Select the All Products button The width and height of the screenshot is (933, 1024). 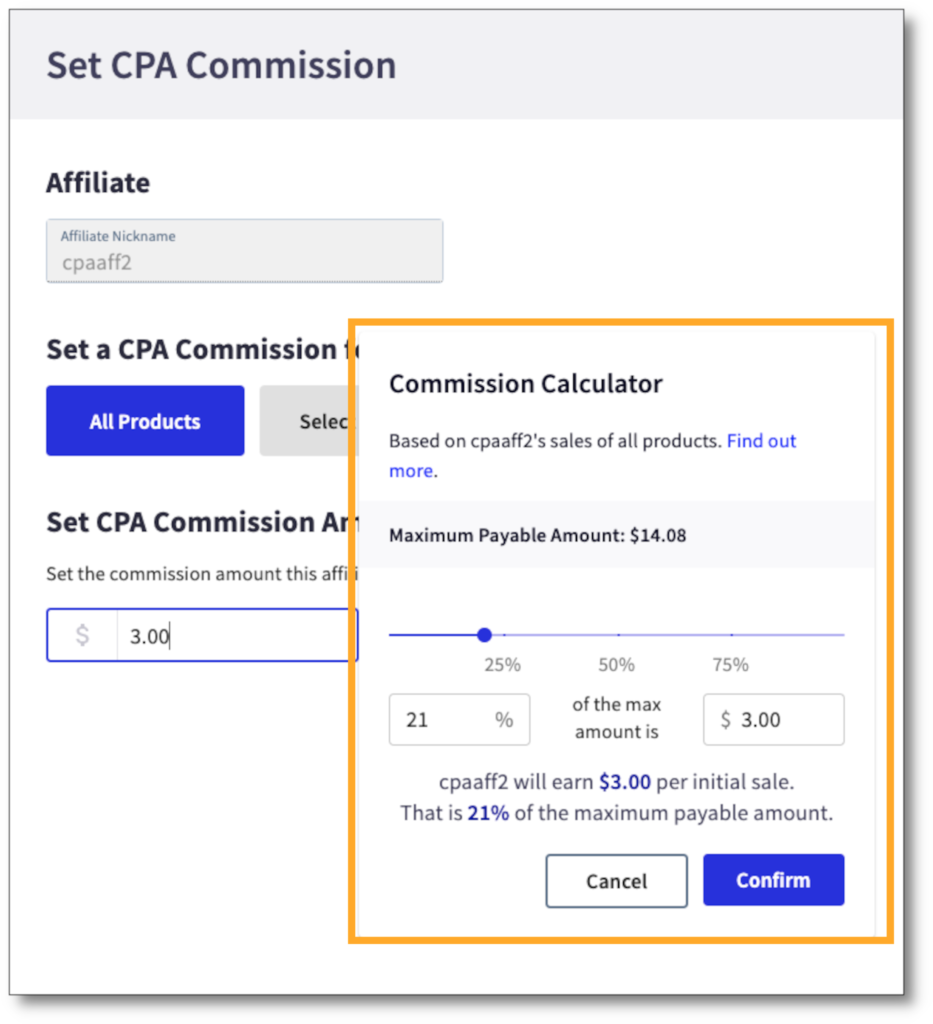tap(145, 421)
